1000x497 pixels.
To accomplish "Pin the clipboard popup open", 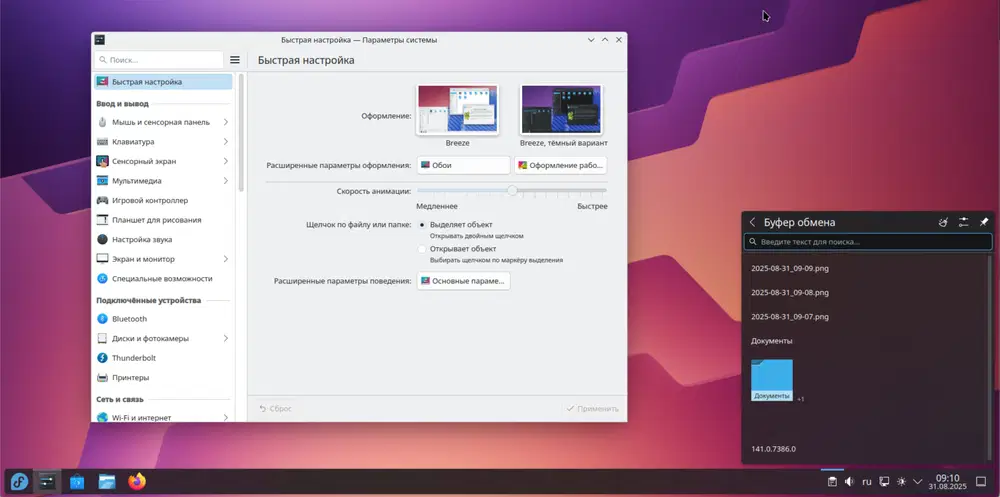I will [983, 222].
